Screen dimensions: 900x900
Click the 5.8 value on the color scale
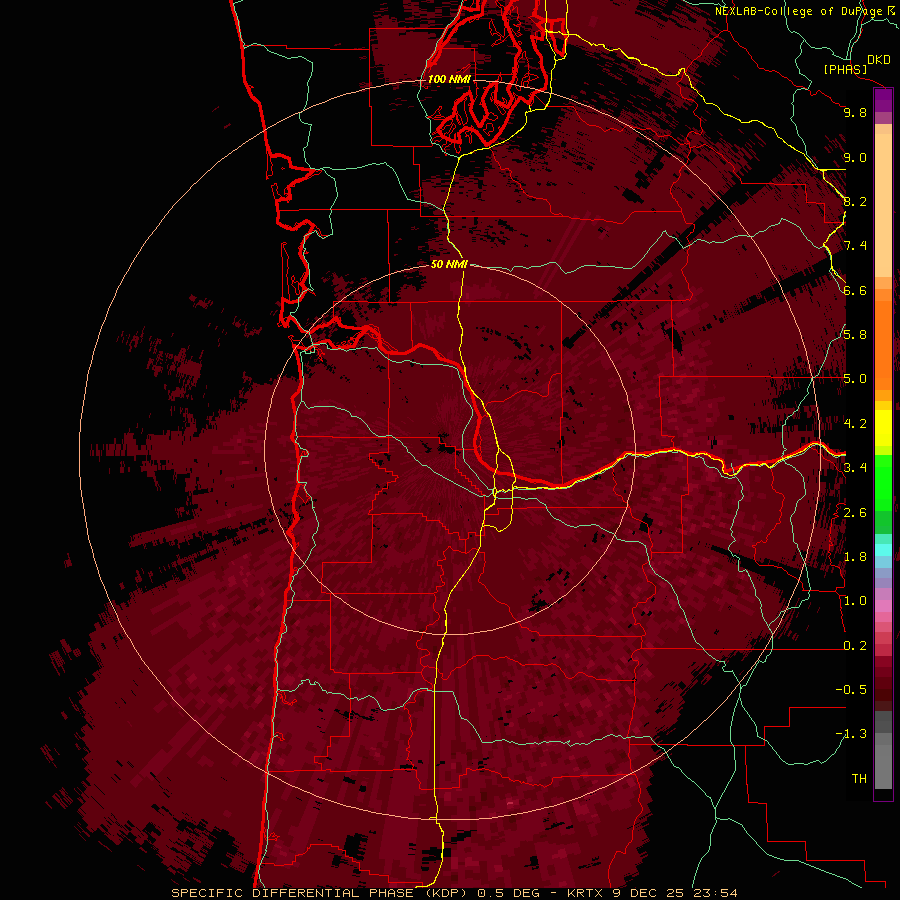(855, 335)
